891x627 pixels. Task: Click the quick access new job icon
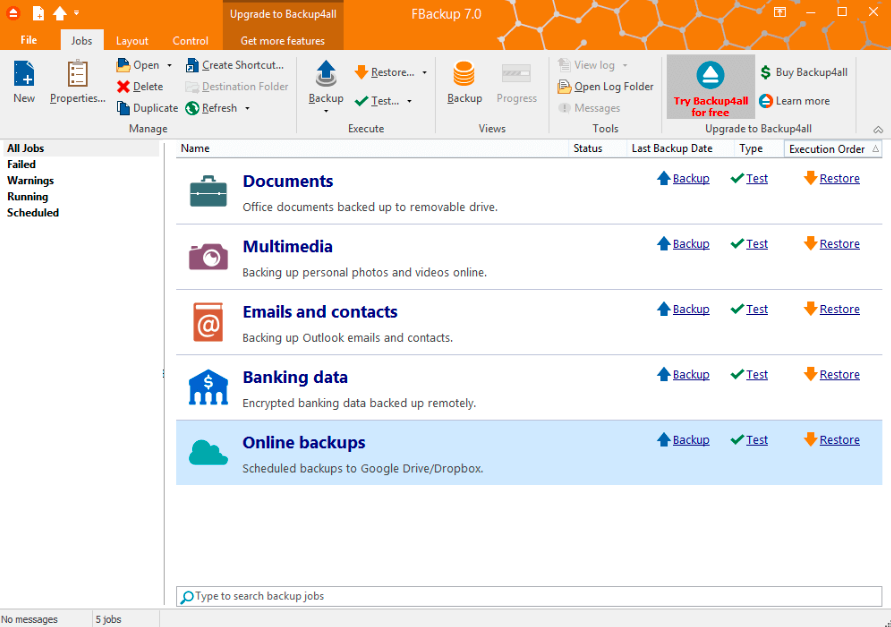pyautogui.click(x=38, y=13)
